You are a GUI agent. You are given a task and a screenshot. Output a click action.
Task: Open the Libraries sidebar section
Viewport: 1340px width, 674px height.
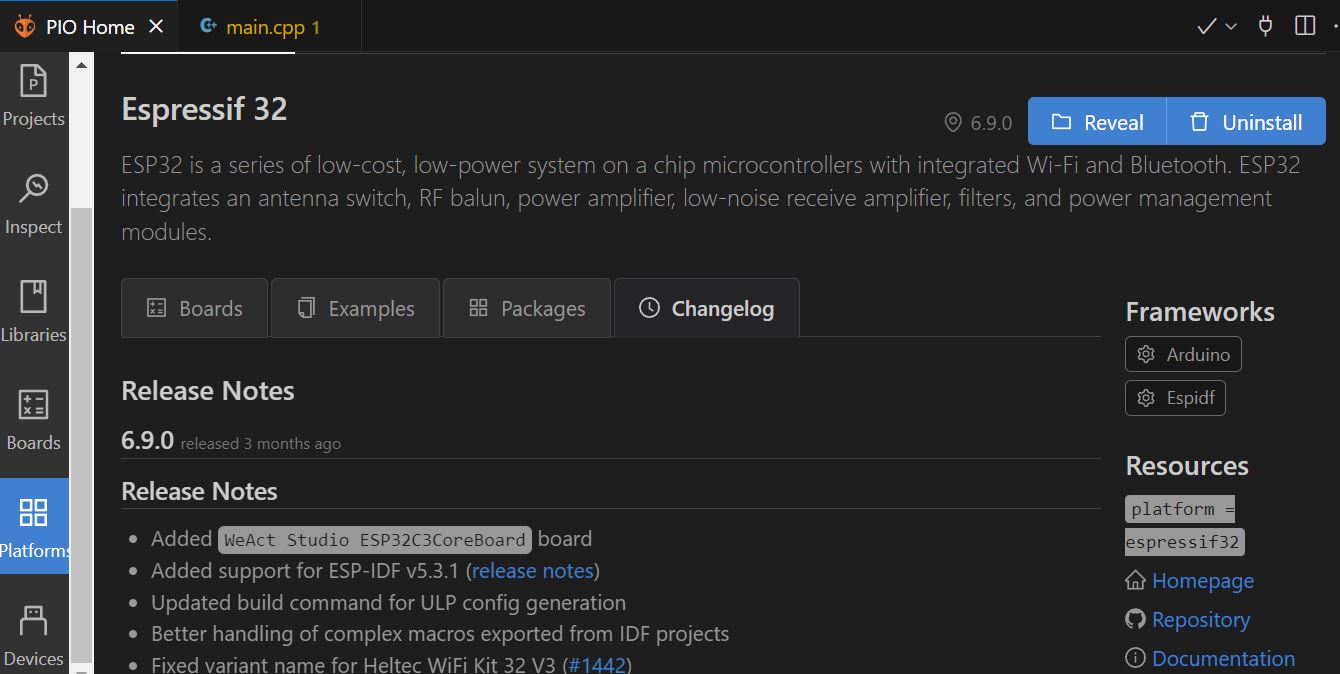[34, 313]
